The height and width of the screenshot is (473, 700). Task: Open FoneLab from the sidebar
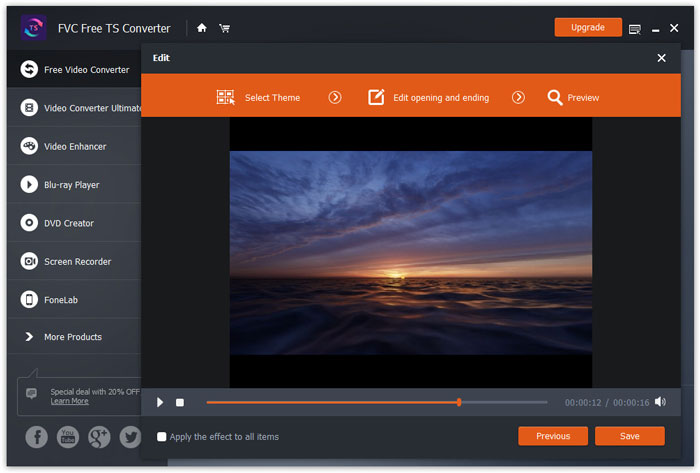[x=75, y=299]
